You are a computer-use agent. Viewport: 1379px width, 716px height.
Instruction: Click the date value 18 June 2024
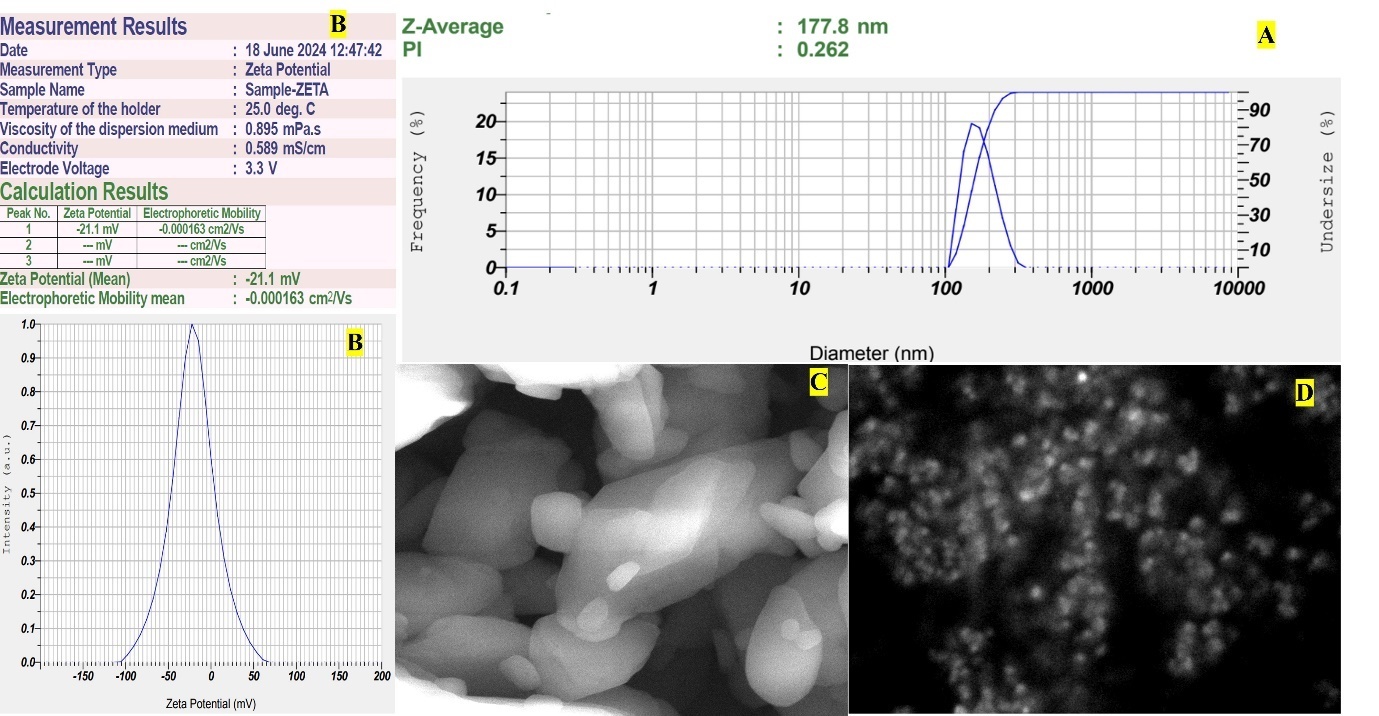tap(313, 50)
